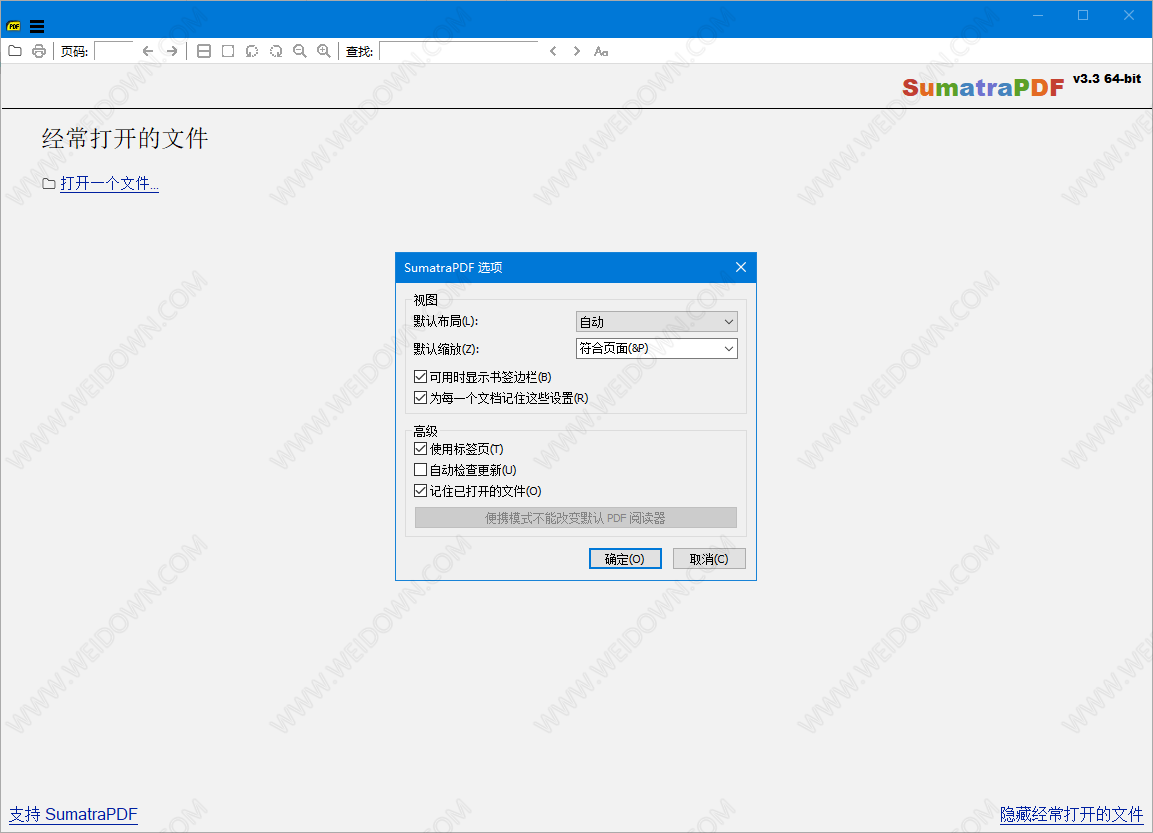Click the 经常打开的文件 heading
The image size is (1153, 833).
pos(125,138)
